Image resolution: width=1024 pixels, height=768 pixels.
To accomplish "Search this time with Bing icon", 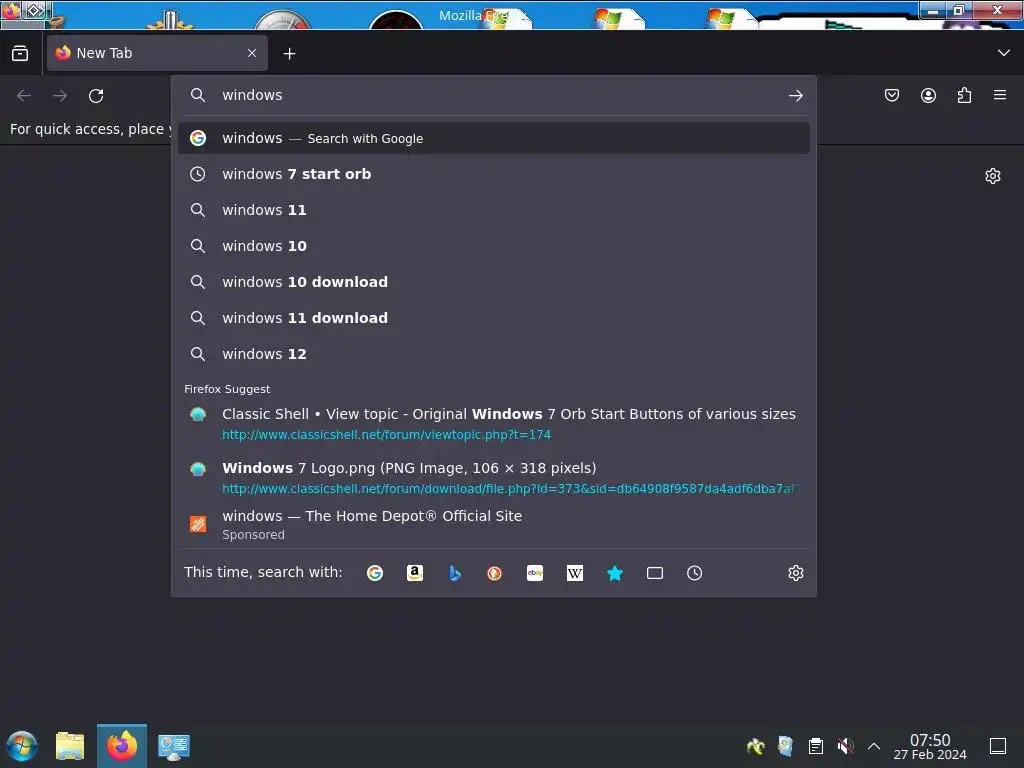I will pos(455,573).
